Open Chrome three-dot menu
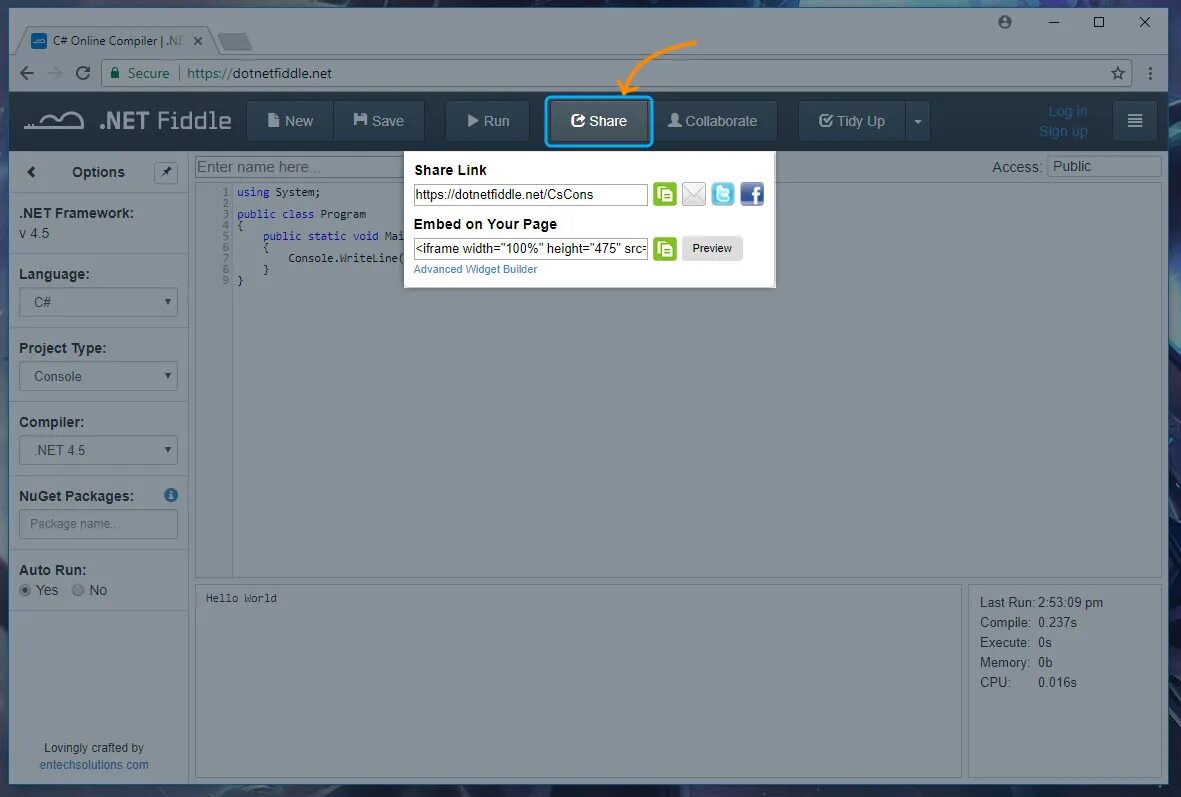Viewport: 1181px width, 797px height. 1150,73
